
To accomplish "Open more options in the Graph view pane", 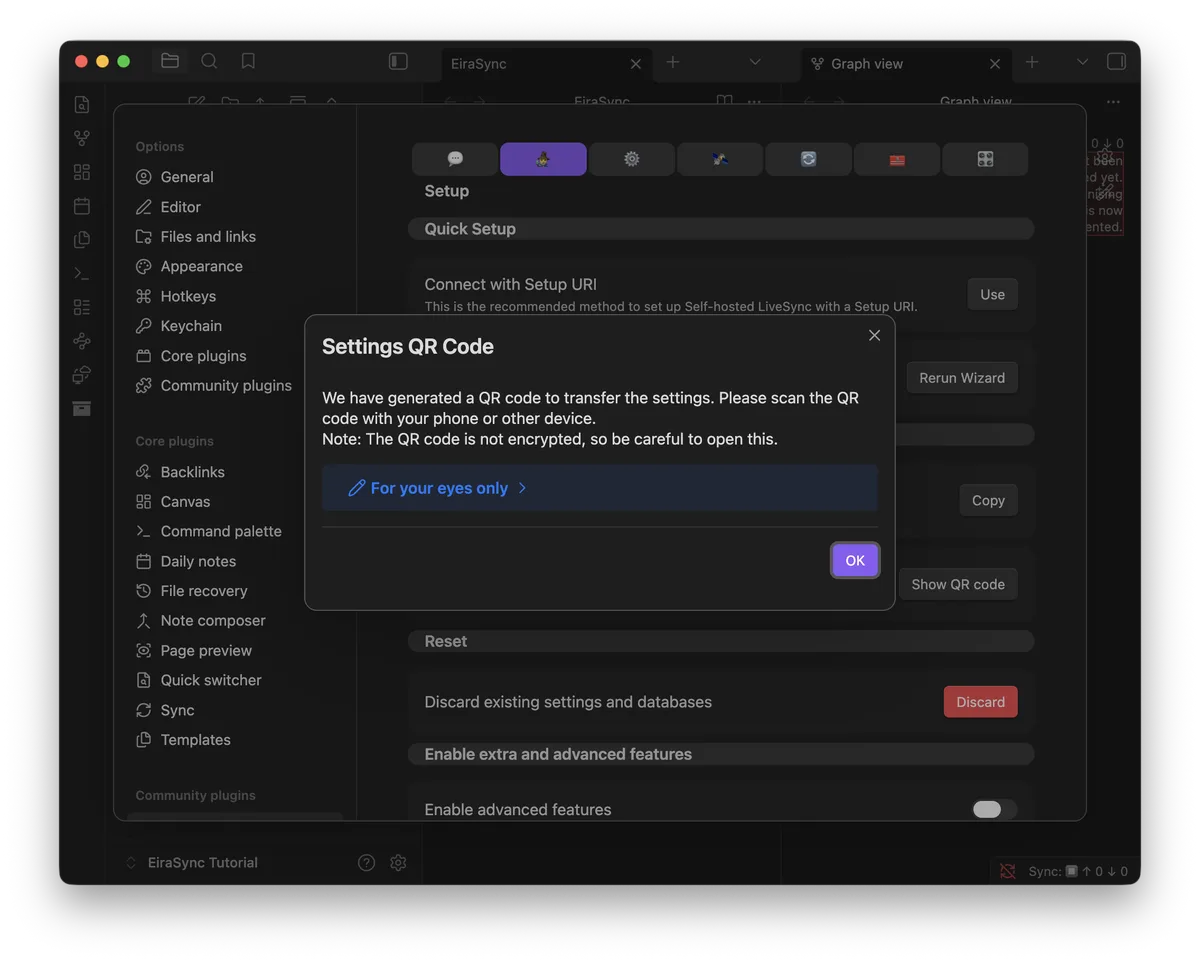I will pyautogui.click(x=1113, y=101).
